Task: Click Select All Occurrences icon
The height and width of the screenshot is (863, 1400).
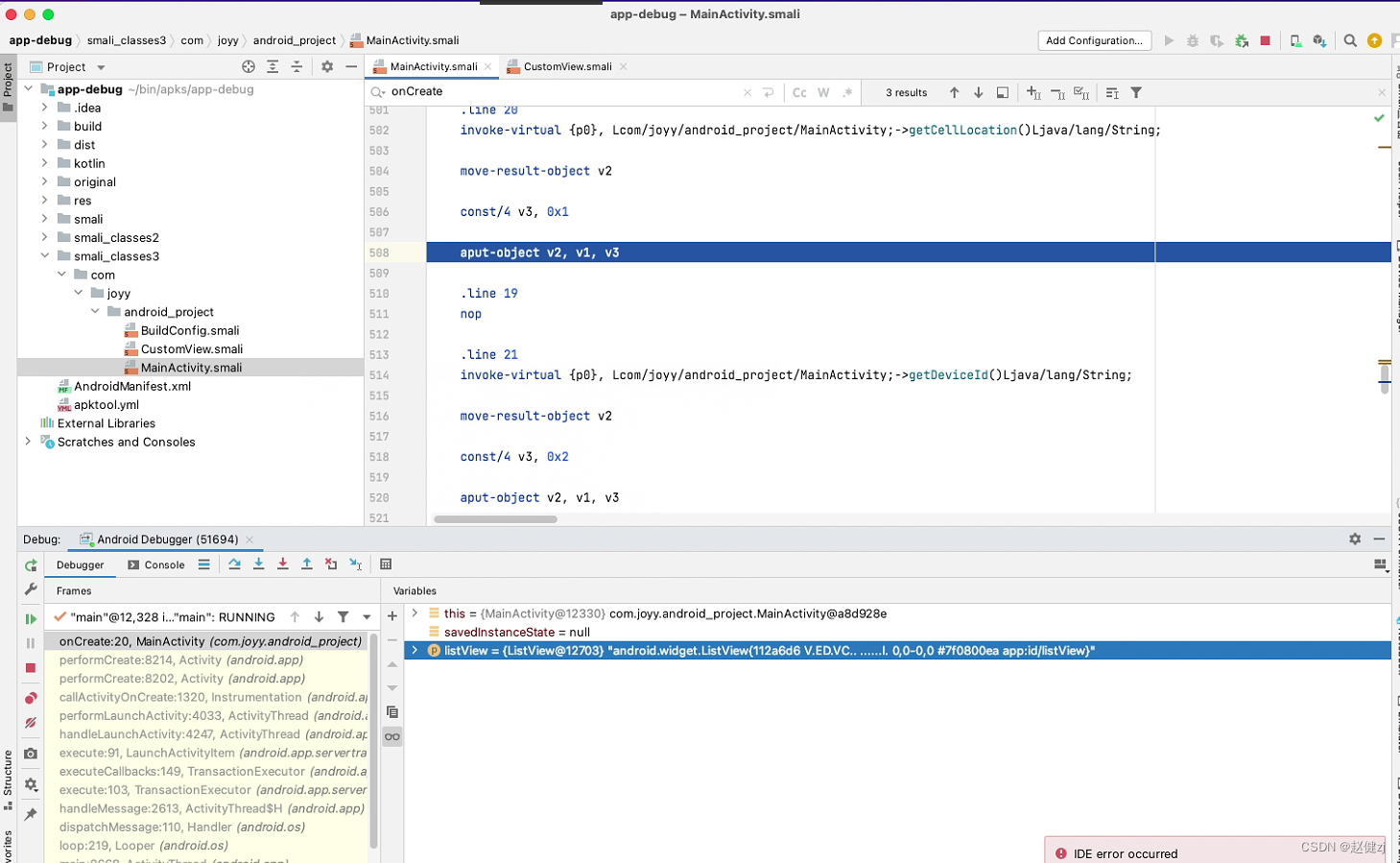Action: pyautogui.click(x=1081, y=92)
